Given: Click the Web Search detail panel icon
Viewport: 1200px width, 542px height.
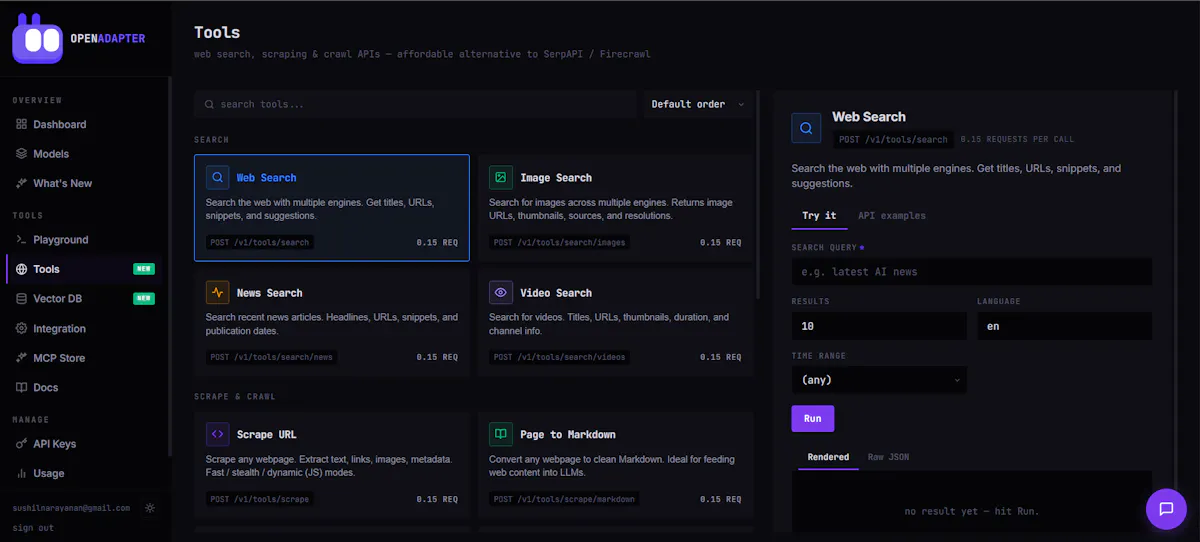Looking at the screenshot, I should click(806, 128).
